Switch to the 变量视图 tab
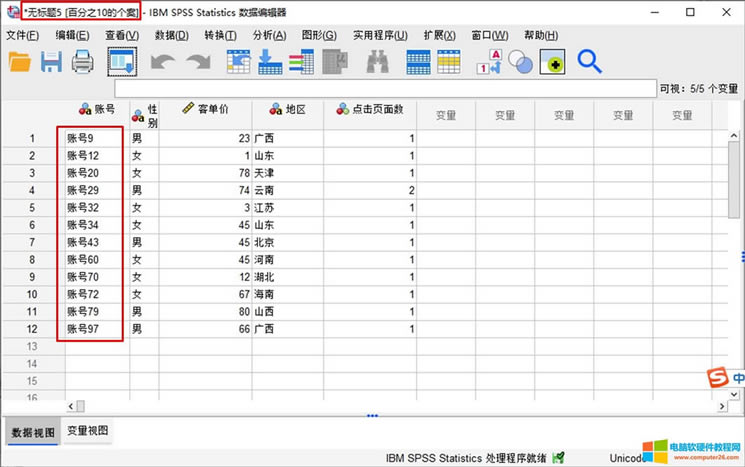Screen dimensions: 745x467 [x=89, y=431]
